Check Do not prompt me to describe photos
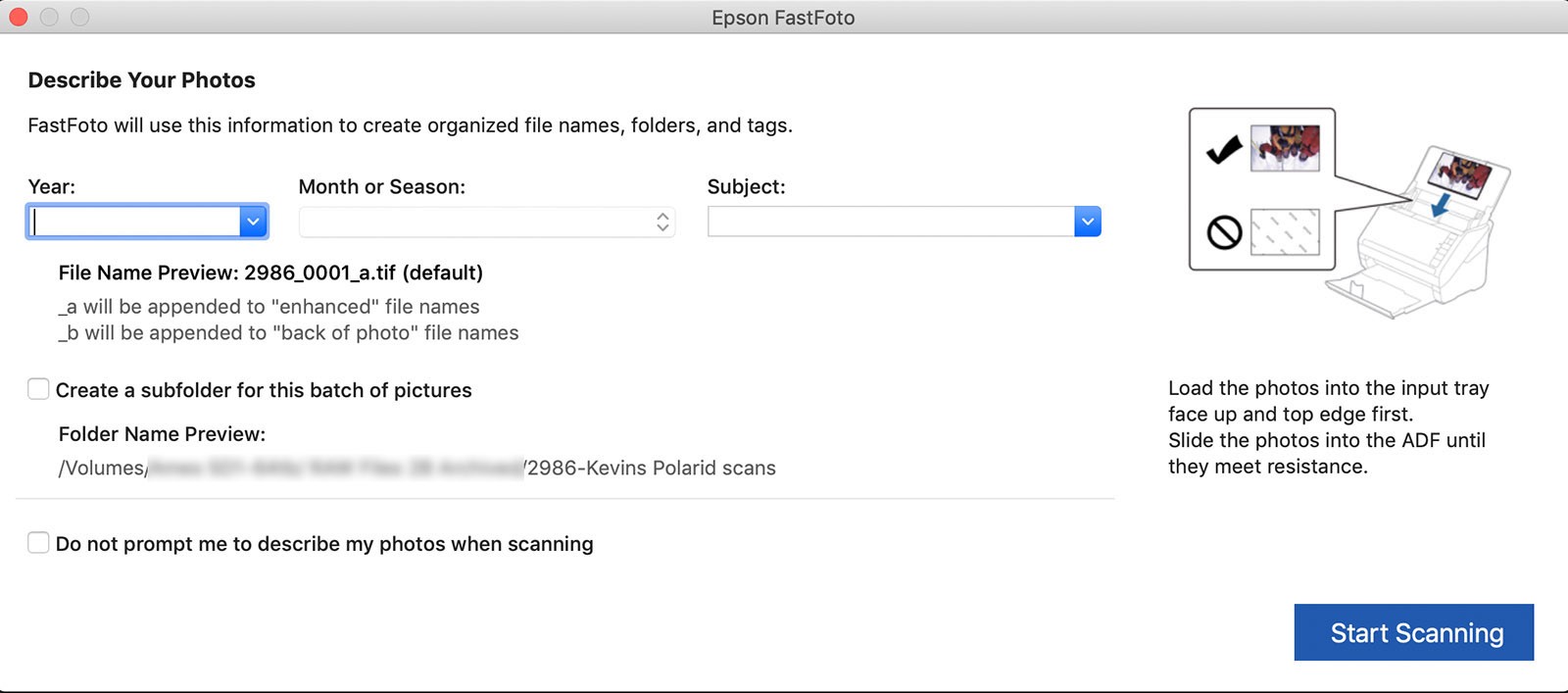 click(38, 543)
